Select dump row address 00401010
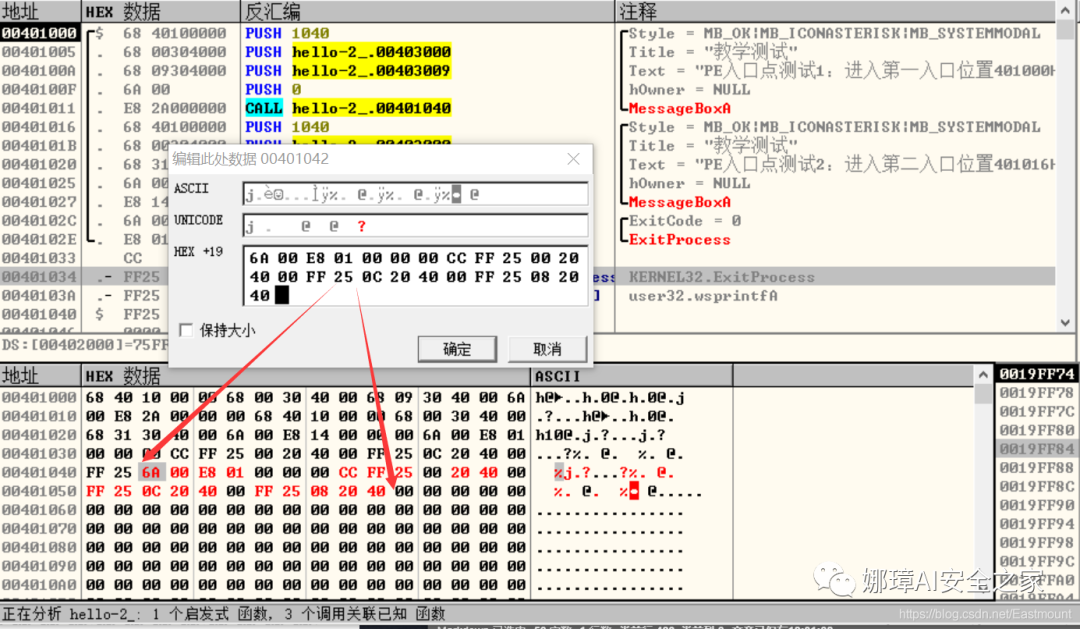 [x=39, y=416]
